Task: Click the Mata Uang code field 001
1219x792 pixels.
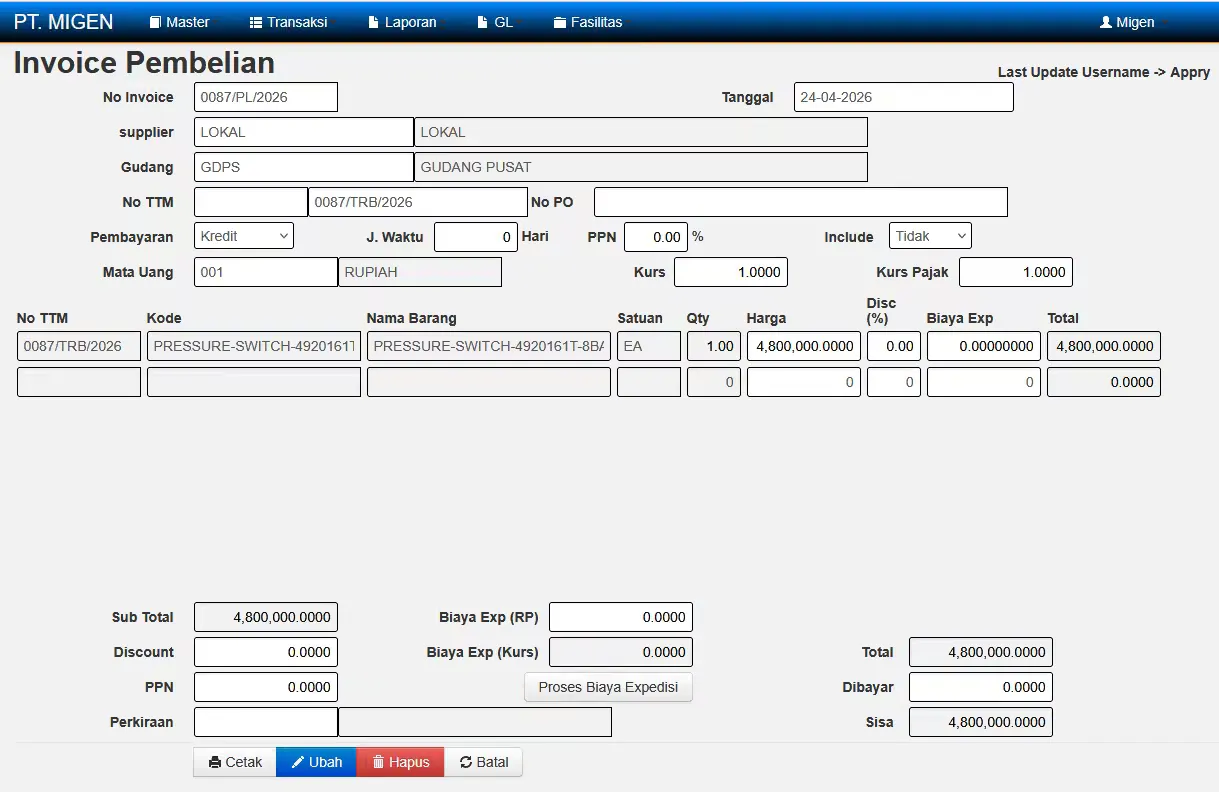Action: click(x=266, y=272)
